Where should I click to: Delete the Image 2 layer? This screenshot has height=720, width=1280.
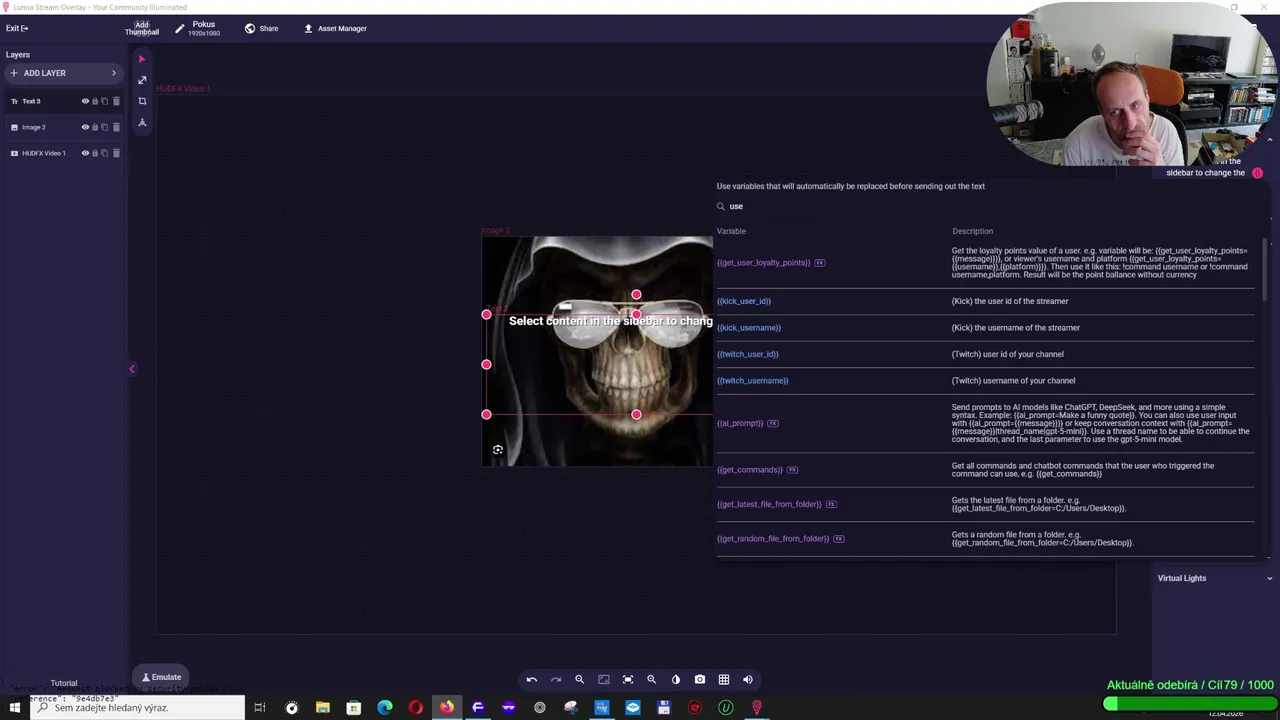point(116,127)
